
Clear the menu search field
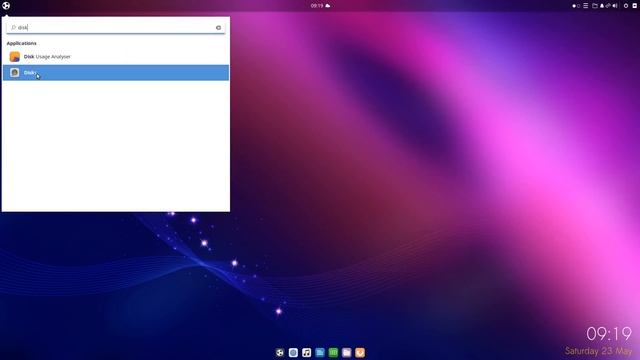coord(218,28)
